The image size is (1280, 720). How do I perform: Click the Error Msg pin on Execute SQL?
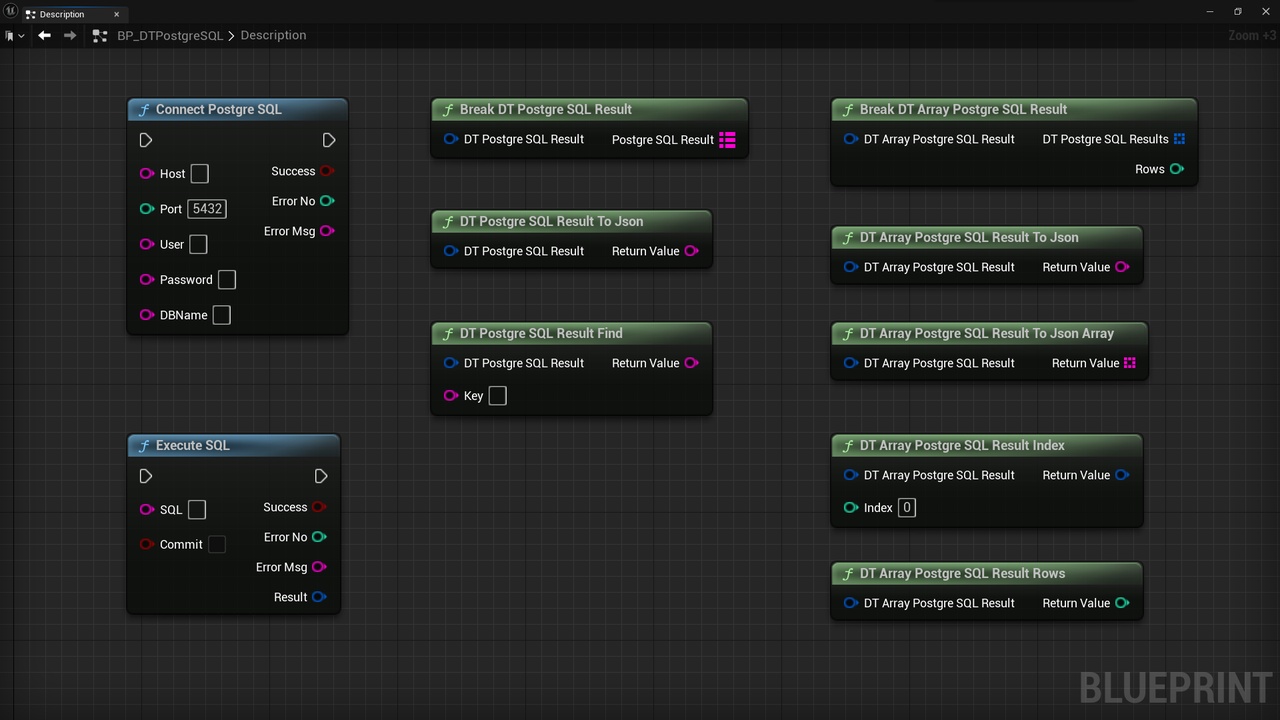pos(319,567)
